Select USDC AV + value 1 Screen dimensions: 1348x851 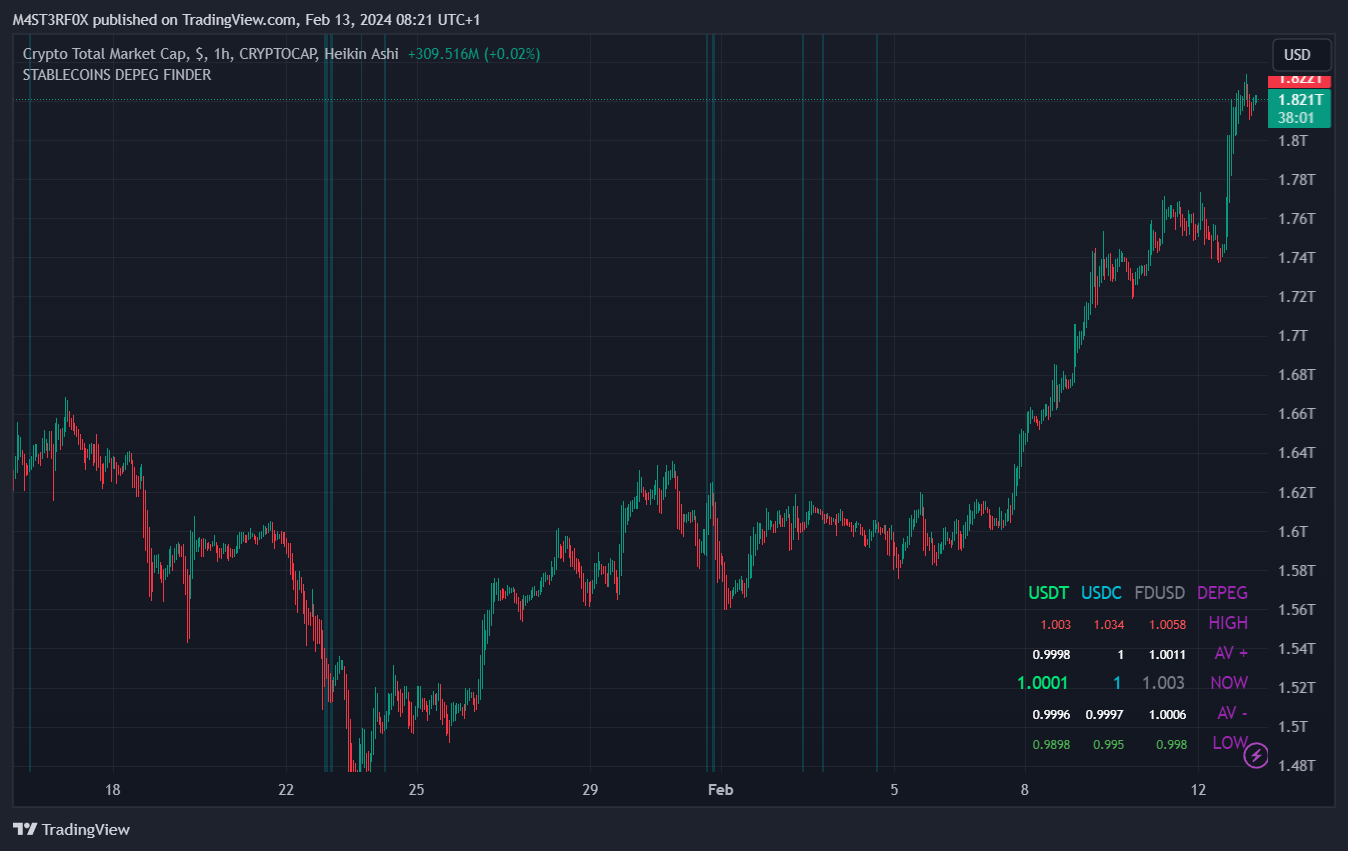coord(1120,654)
